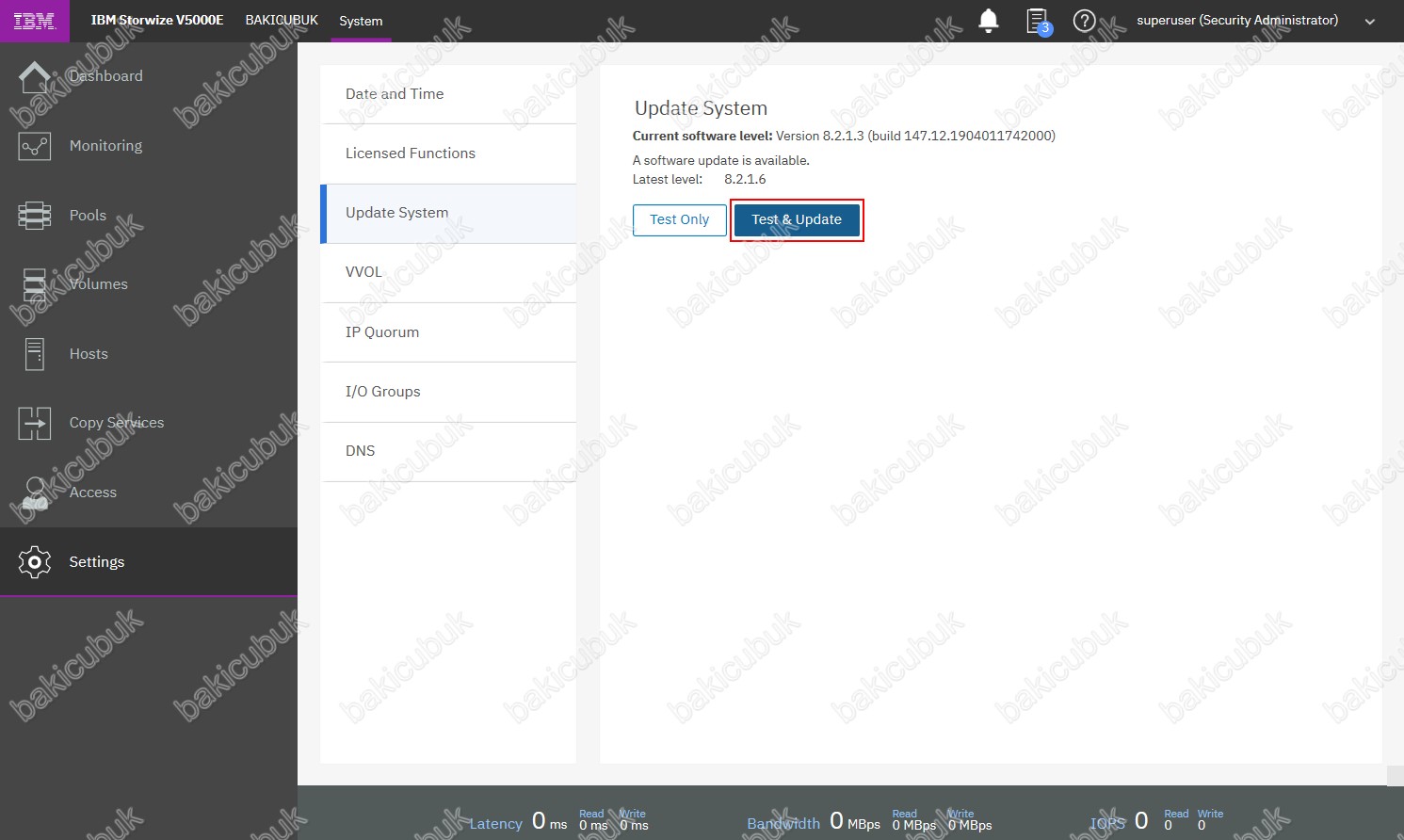The height and width of the screenshot is (840, 1404).
Task: Click the Update System heading
Action: (x=702, y=108)
